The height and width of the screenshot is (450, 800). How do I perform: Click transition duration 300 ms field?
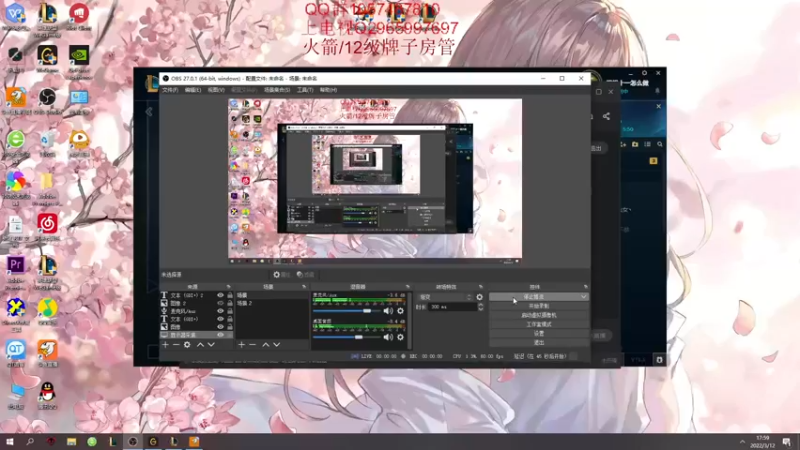453,307
